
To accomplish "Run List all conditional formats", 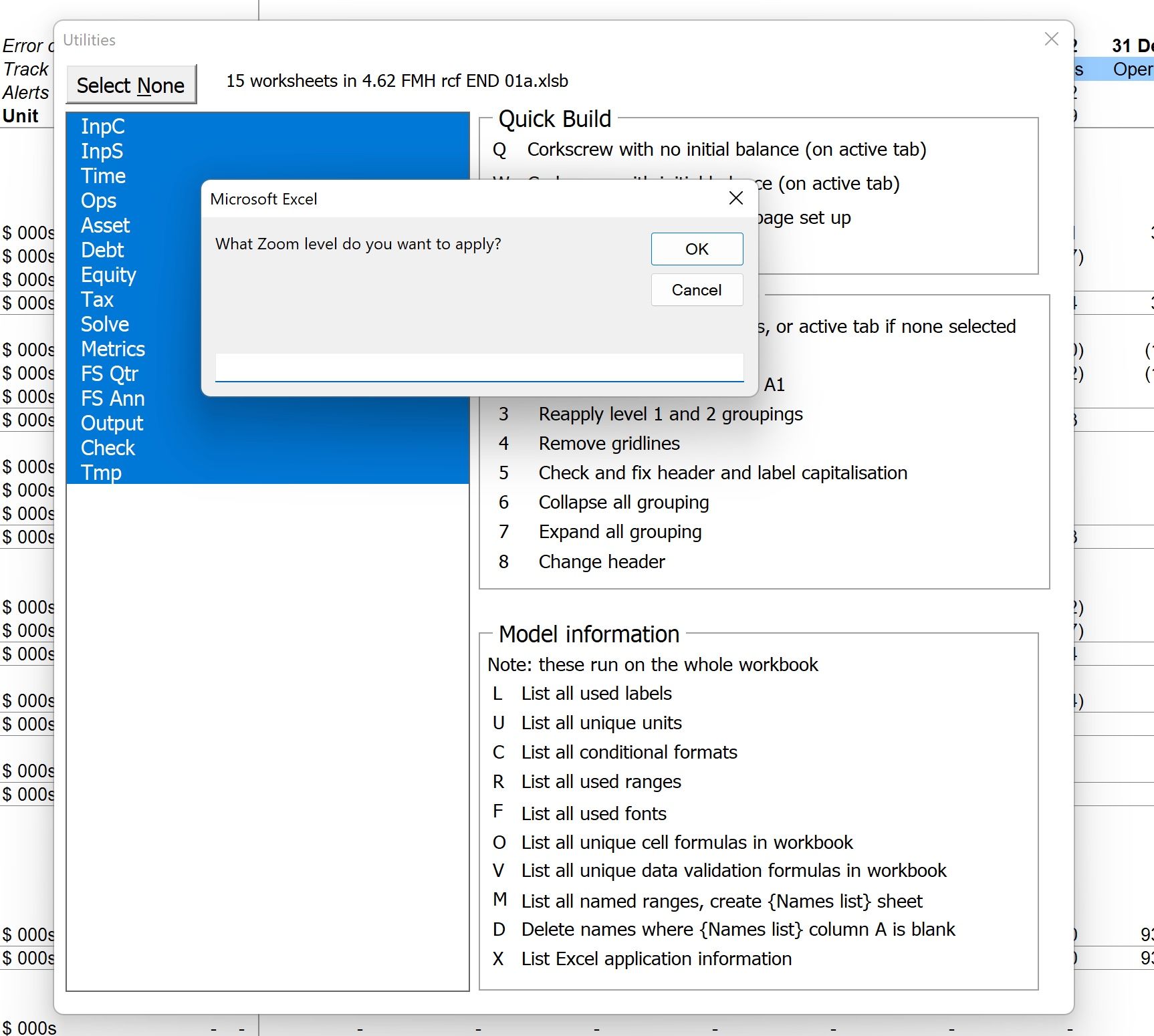I will (629, 753).
